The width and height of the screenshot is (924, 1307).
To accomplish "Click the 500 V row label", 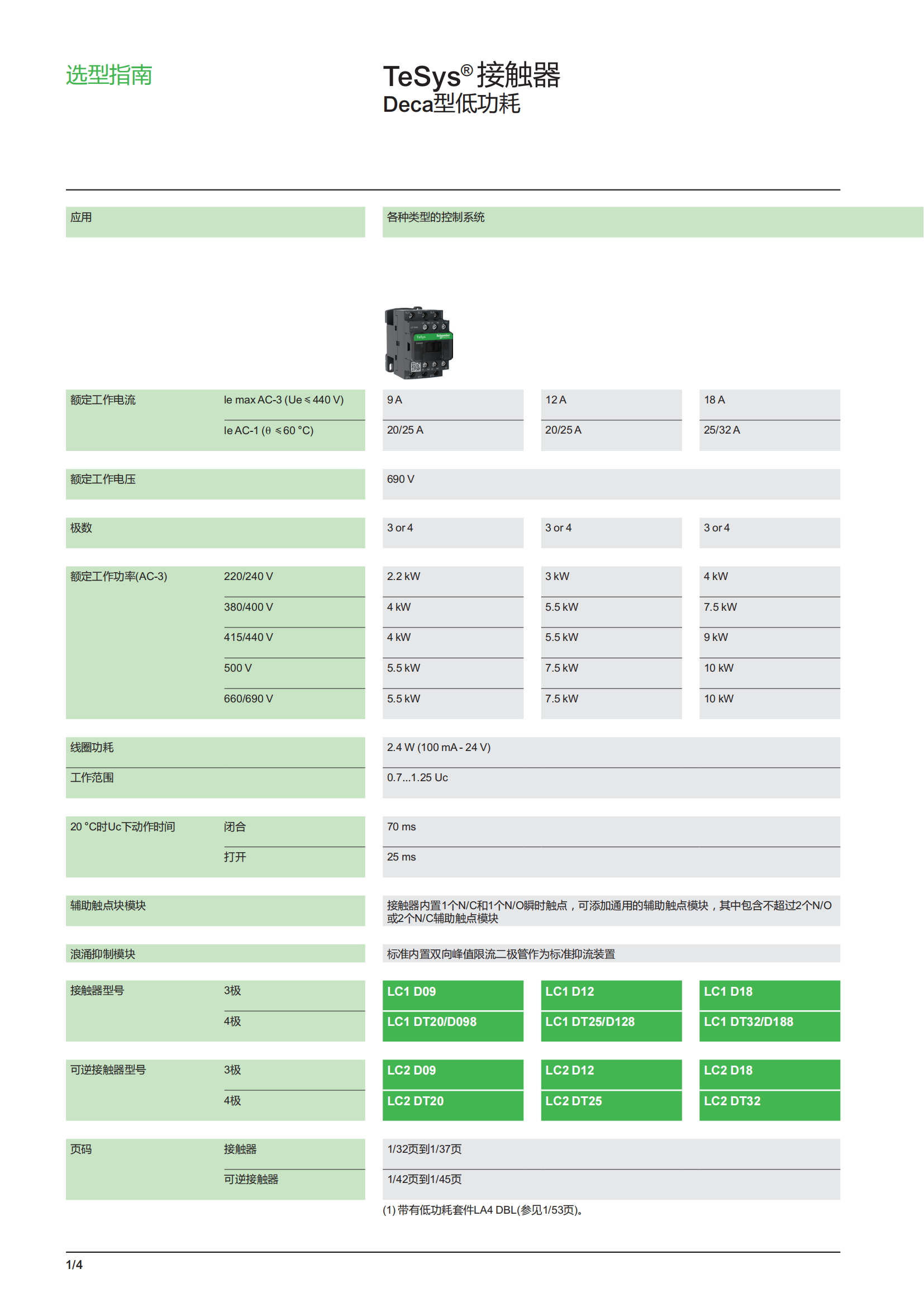I will (x=238, y=668).
